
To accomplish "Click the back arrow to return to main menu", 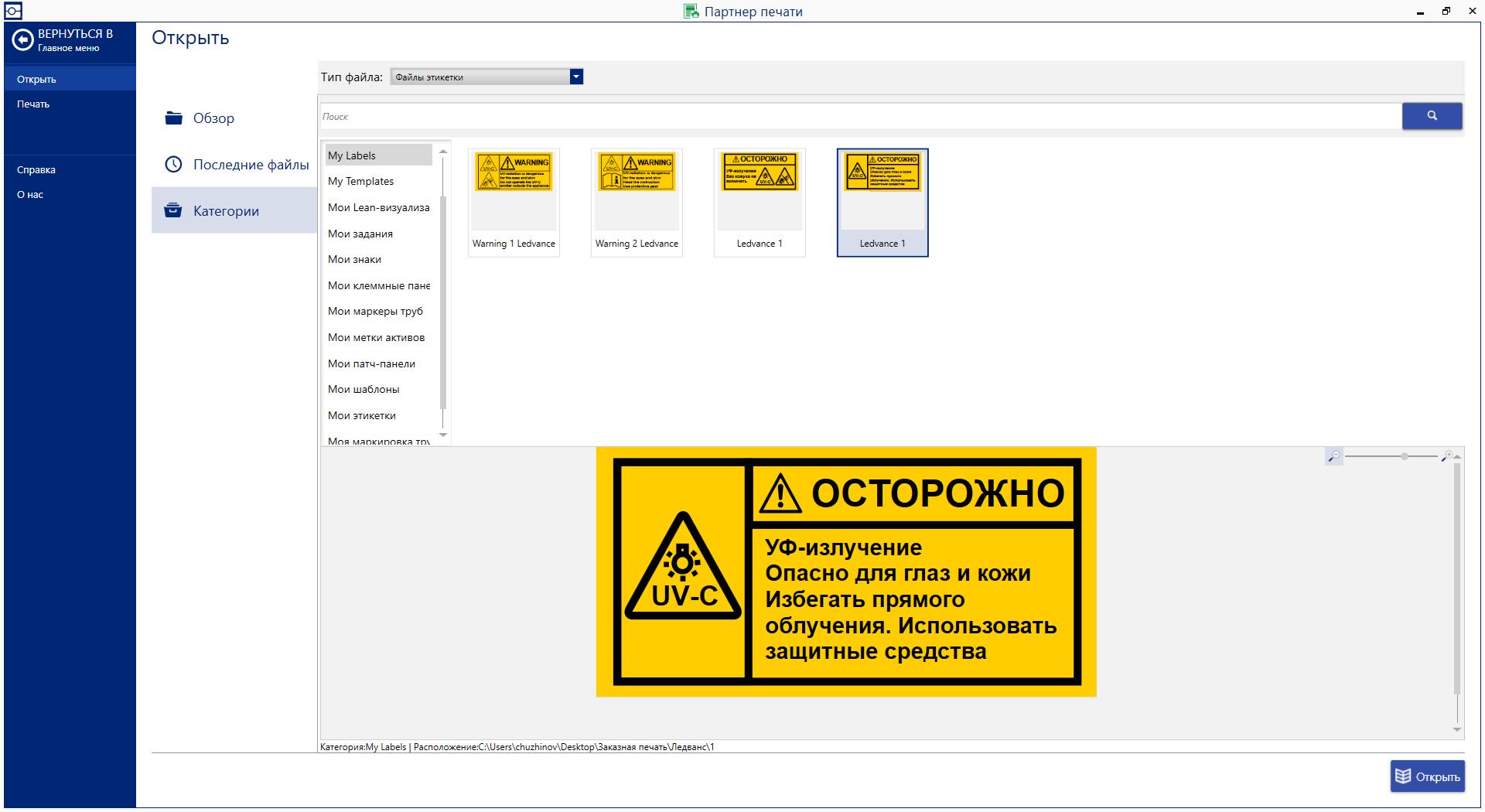I will tap(22, 41).
